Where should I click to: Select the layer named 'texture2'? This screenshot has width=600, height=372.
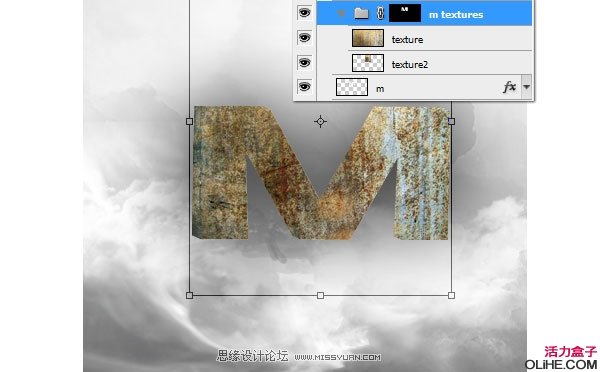point(409,64)
